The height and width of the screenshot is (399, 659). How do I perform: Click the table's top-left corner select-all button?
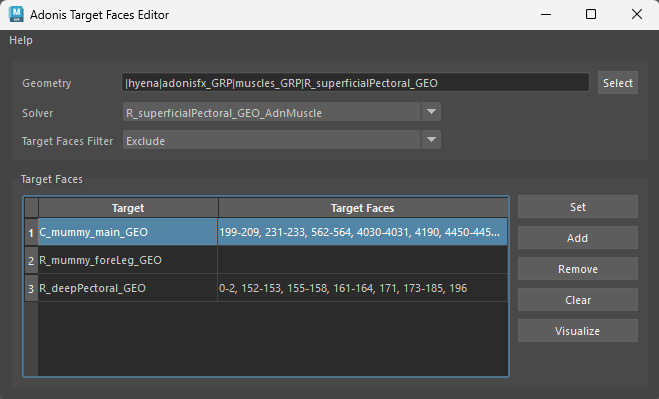click(31, 208)
